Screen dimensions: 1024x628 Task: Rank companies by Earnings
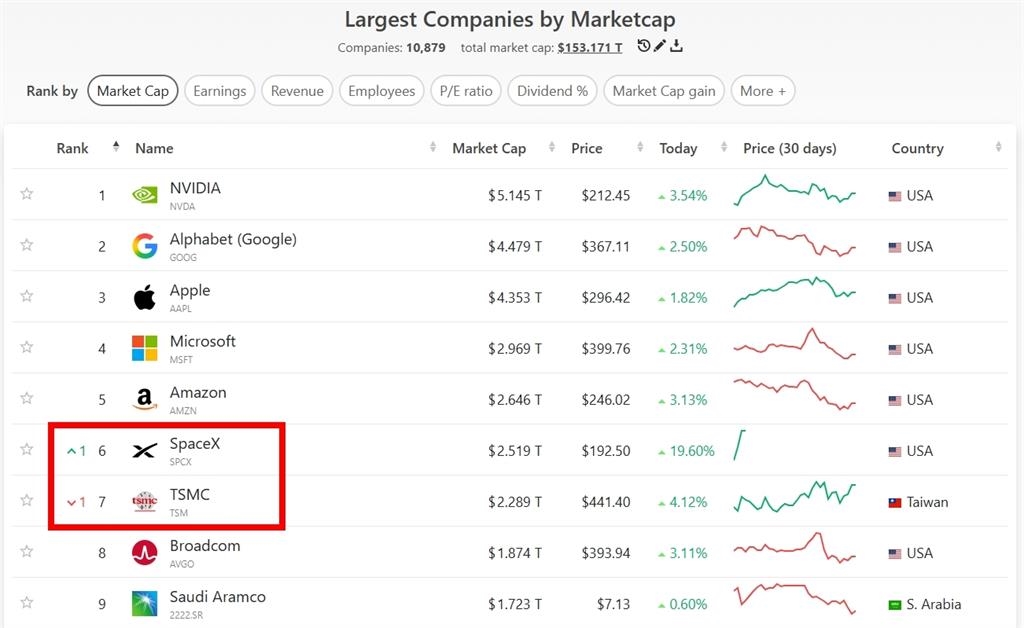pos(219,91)
